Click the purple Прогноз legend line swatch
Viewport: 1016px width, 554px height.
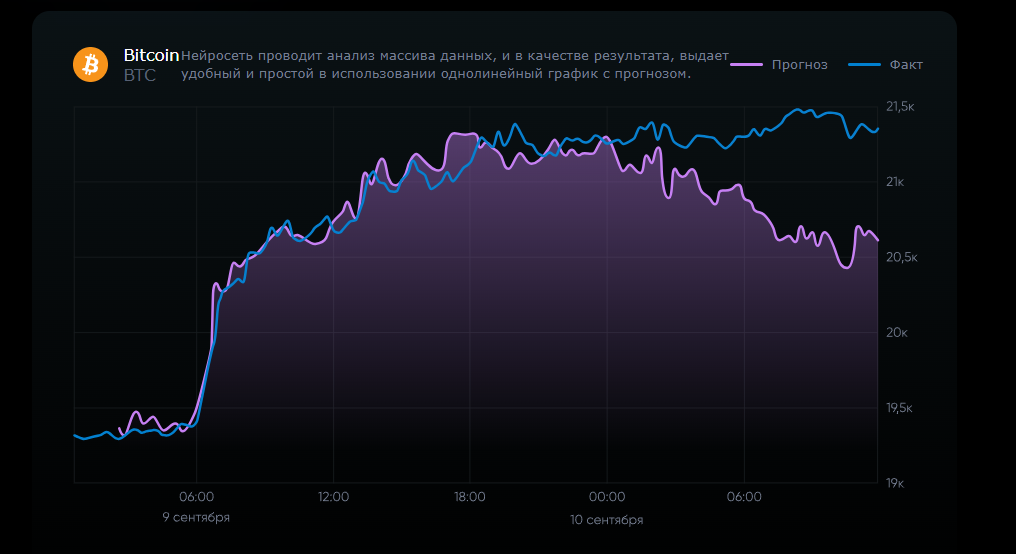[x=746, y=65]
